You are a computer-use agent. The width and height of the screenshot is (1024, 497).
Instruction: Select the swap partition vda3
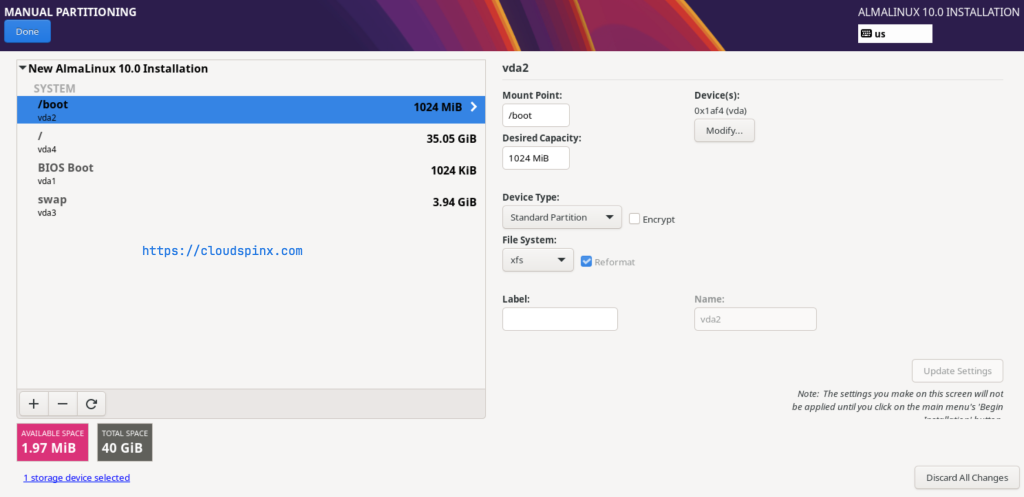point(250,204)
